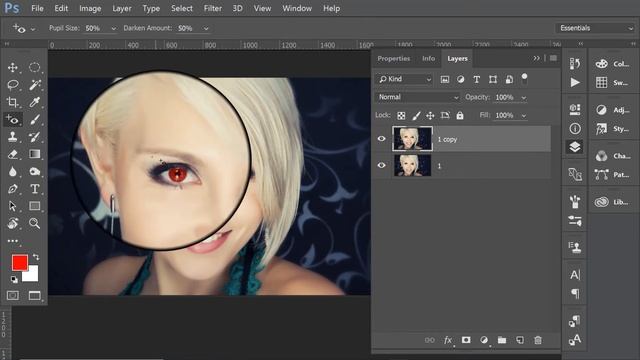Select the Eyedropper tool

point(35,102)
